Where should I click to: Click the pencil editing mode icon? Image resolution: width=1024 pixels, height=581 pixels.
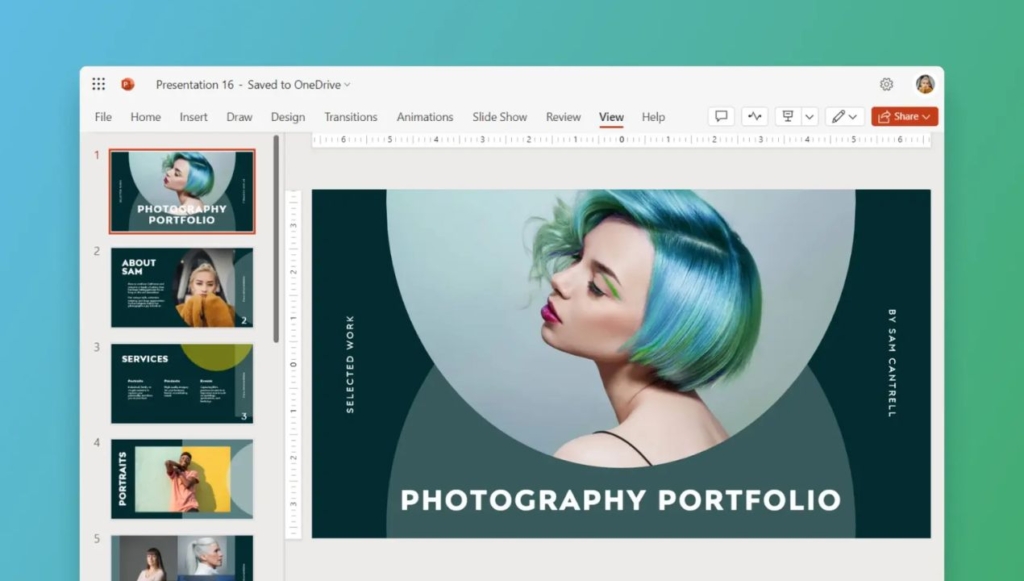pyautogui.click(x=839, y=117)
